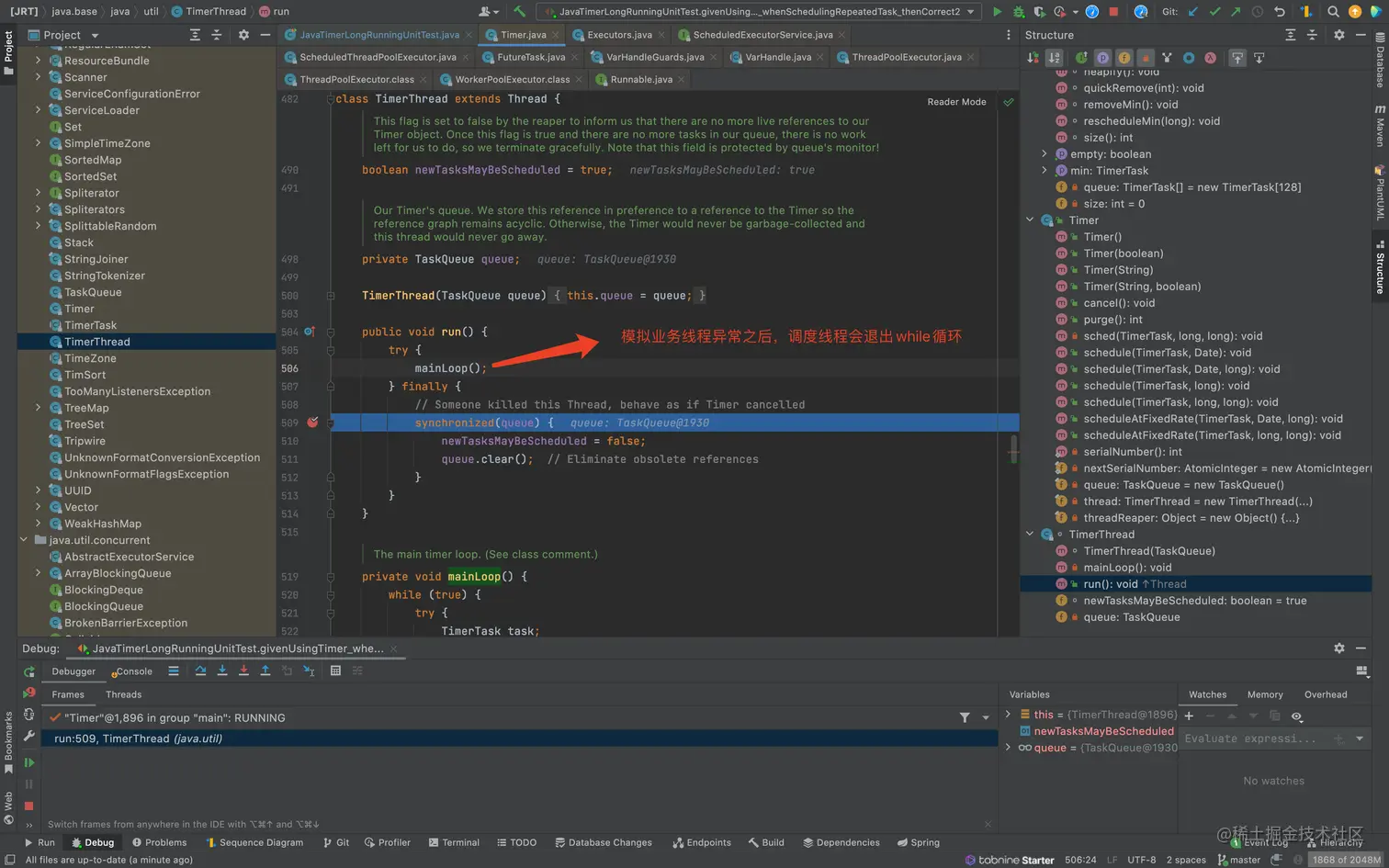Screen dimensions: 1389x868
Task: Open Sequence Diagram tool window
Action: (254, 842)
